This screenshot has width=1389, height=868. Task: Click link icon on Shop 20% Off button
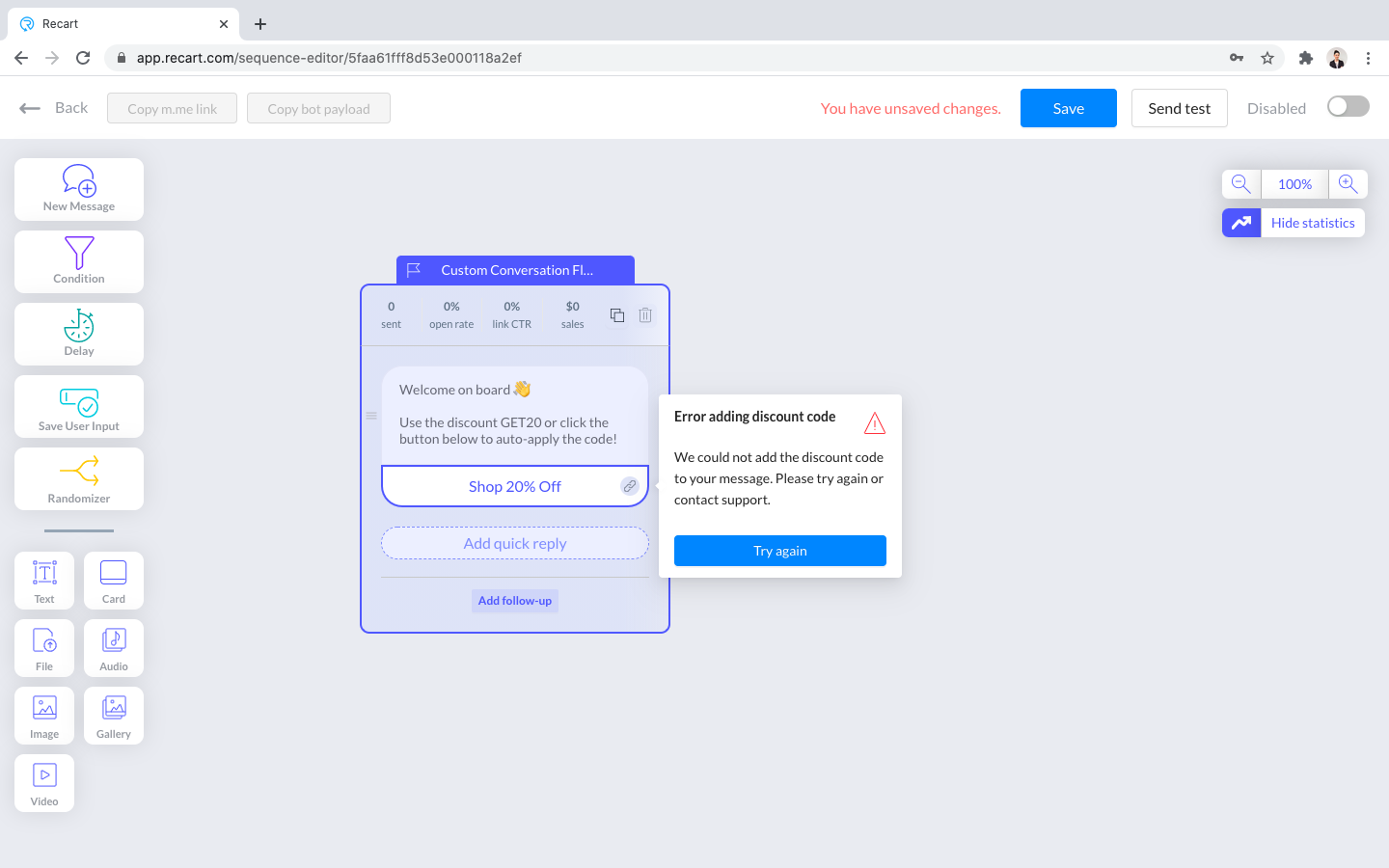[630, 486]
